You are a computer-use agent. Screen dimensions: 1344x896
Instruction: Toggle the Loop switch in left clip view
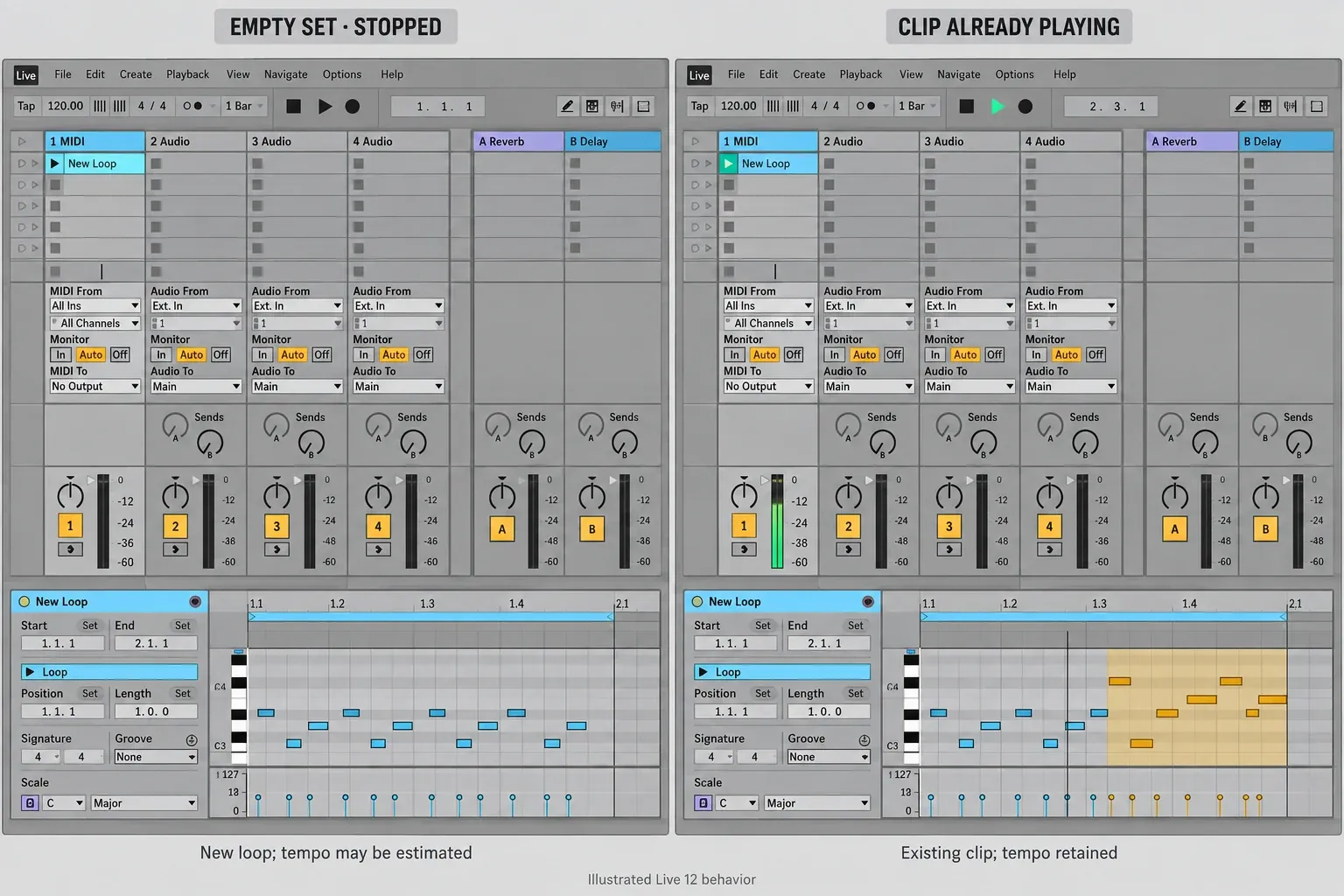pyautogui.click(x=109, y=672)
